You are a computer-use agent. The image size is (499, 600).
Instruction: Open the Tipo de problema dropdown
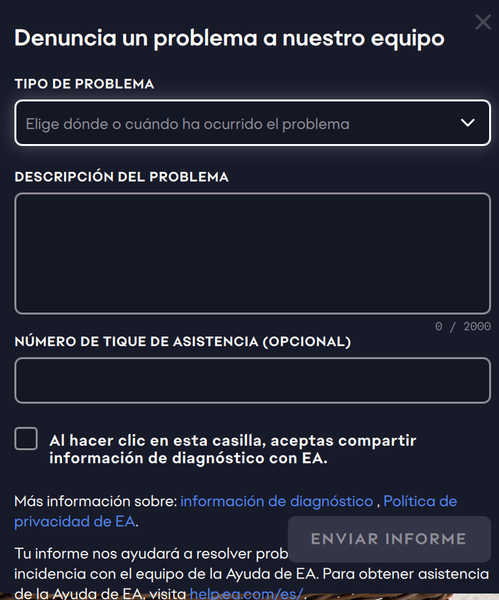pyautogui.click(x=253, y=123)
